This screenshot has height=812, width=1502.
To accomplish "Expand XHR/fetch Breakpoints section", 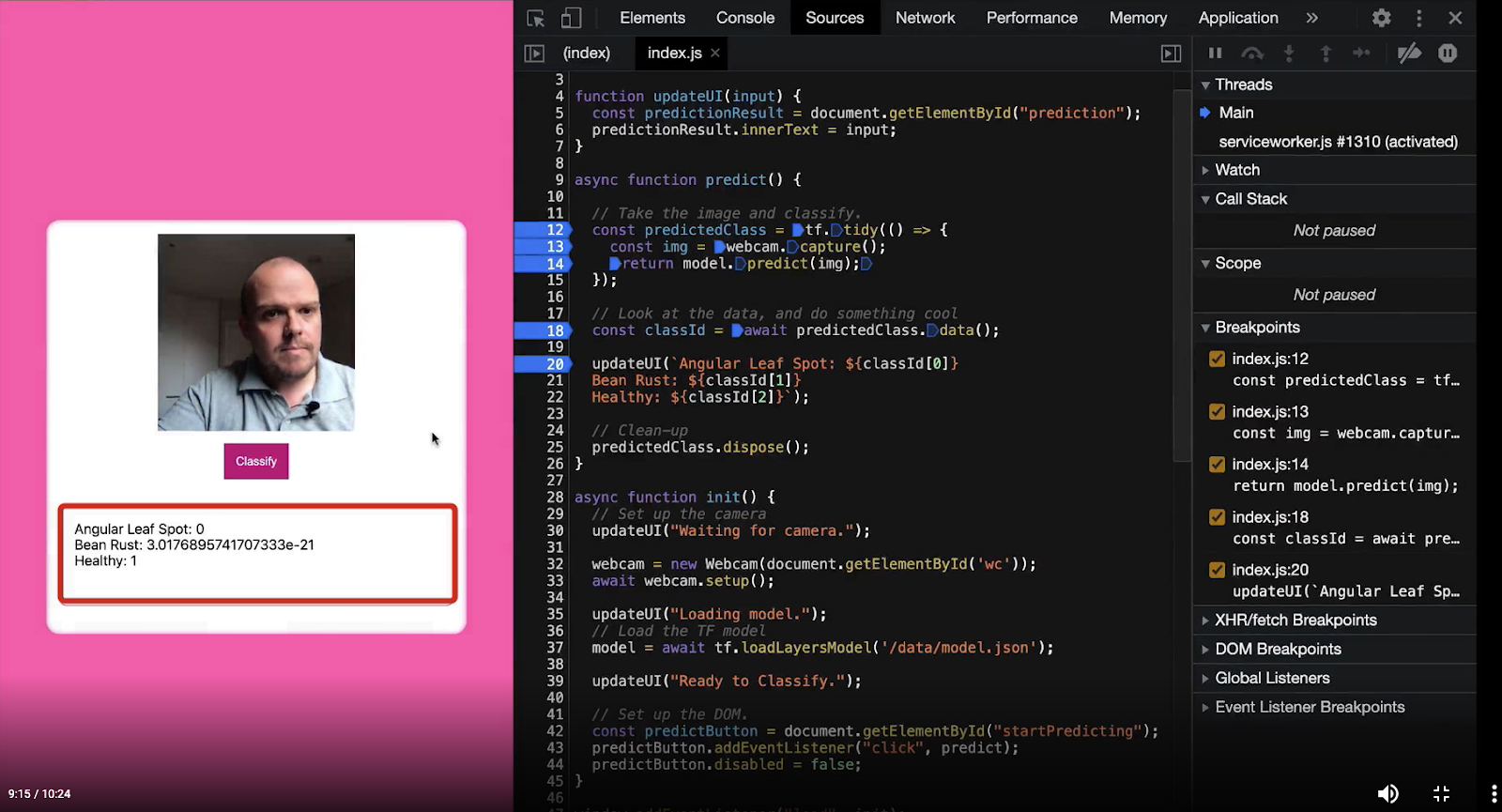I will coord(1295,620).
